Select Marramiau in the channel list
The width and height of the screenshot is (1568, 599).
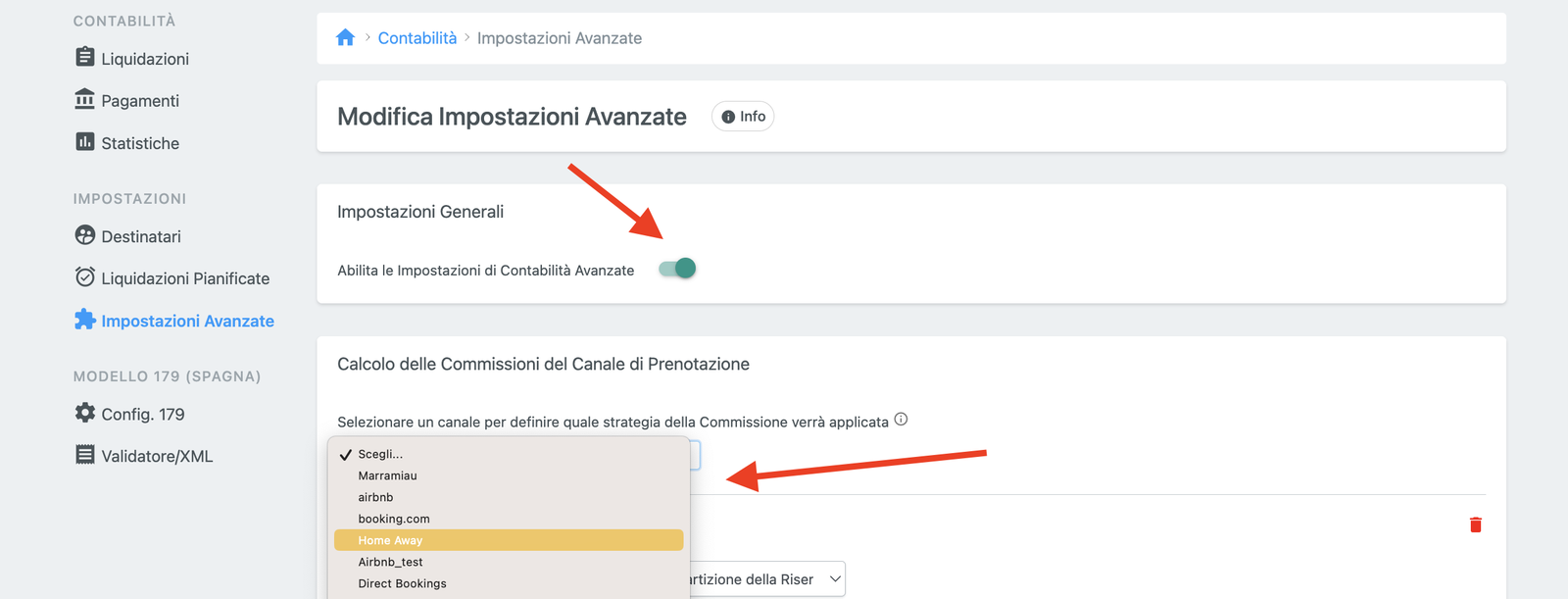[x=387, y=475]
